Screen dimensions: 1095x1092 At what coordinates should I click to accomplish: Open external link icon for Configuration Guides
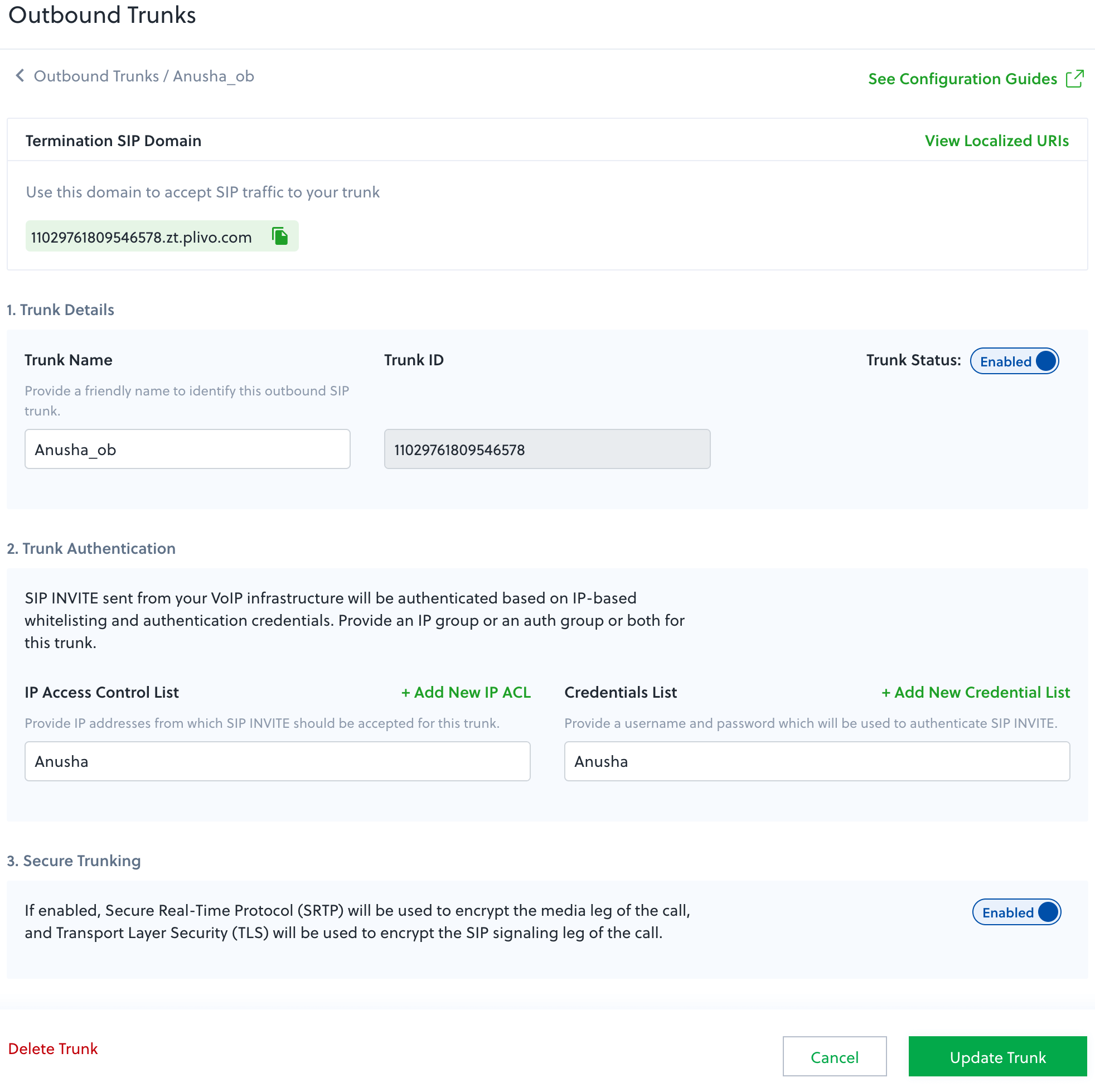click(x=1074, y=78)
